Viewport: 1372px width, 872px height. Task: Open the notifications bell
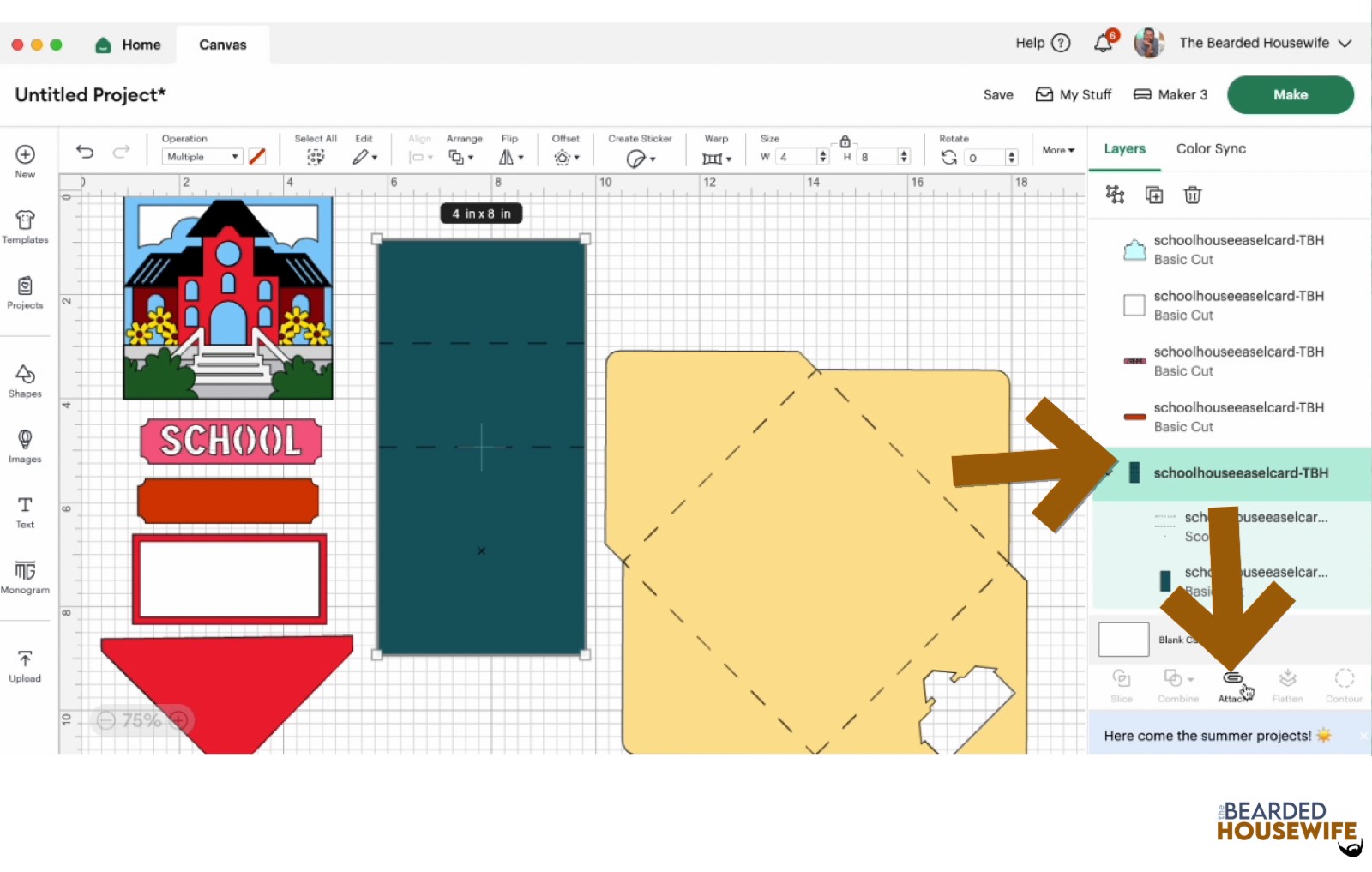[x=1104, y=43]
